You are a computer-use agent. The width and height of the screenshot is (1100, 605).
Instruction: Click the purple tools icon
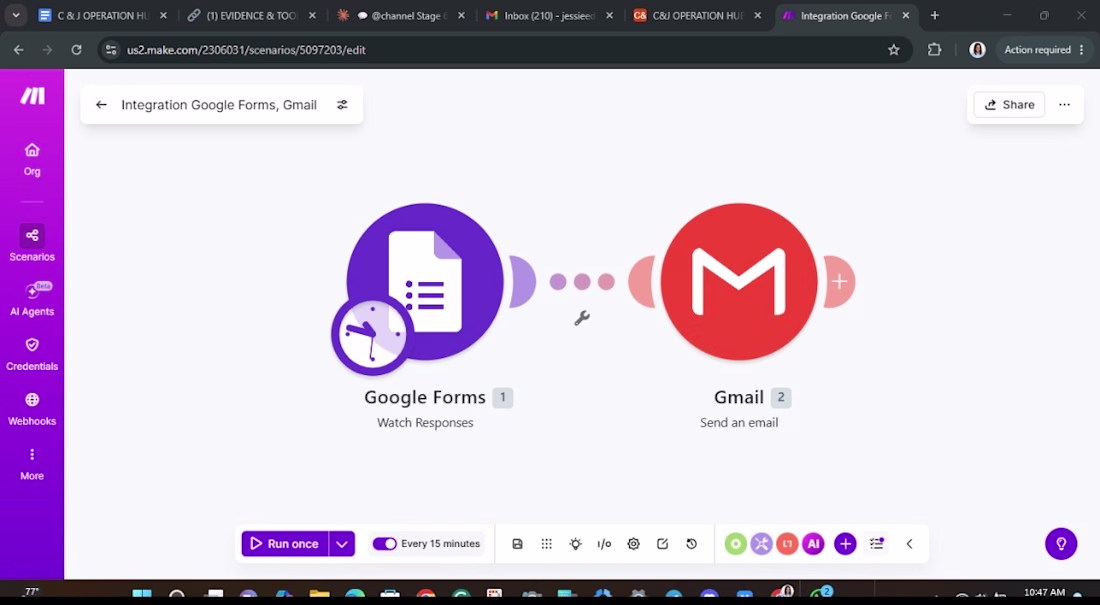pyautogui.click(x=761, y=544)
